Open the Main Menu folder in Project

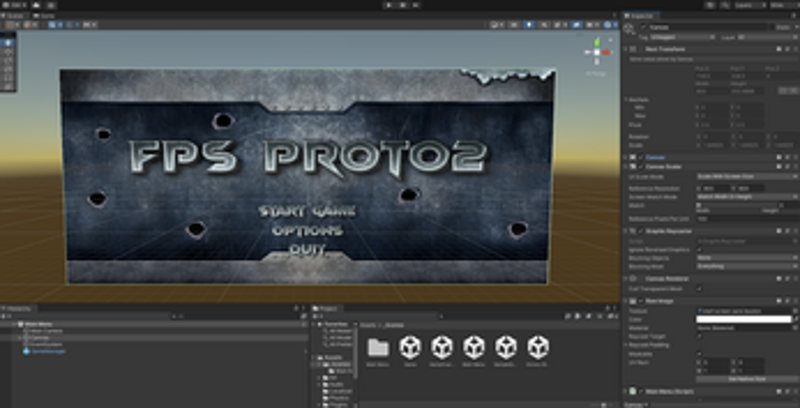coord(378,347)
